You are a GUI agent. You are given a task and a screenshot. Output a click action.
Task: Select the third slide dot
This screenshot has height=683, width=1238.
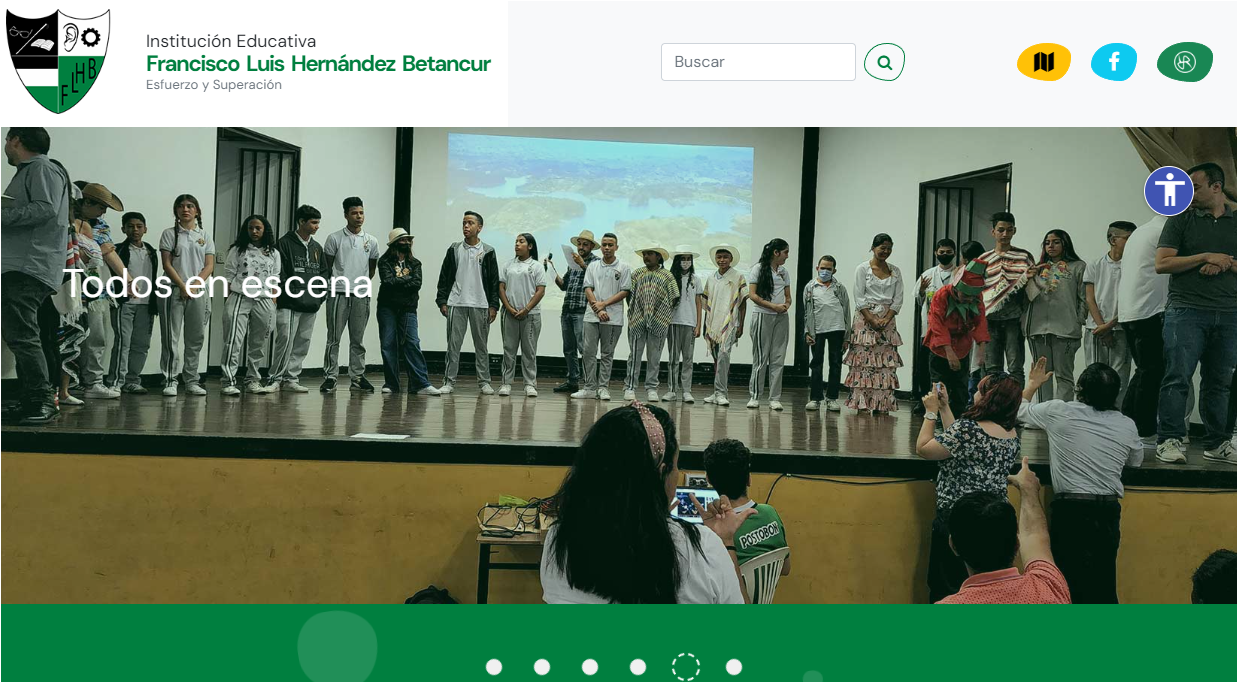[590, 667]
